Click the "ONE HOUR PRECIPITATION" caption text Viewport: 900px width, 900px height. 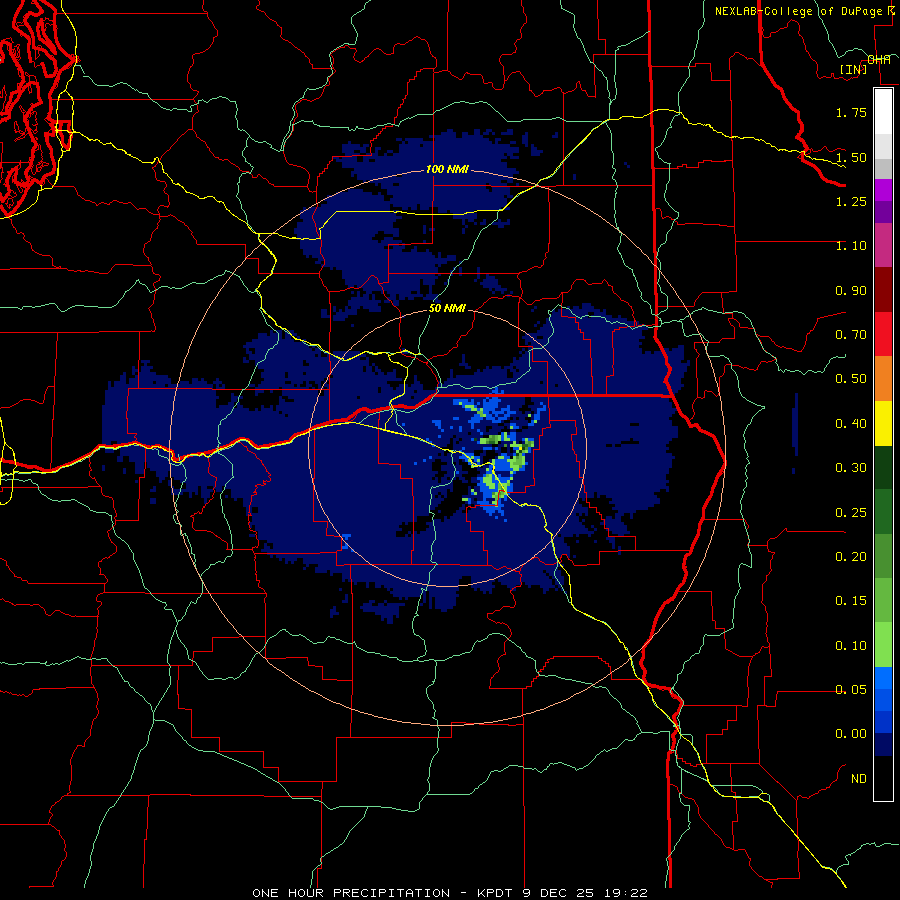[351, 893]
